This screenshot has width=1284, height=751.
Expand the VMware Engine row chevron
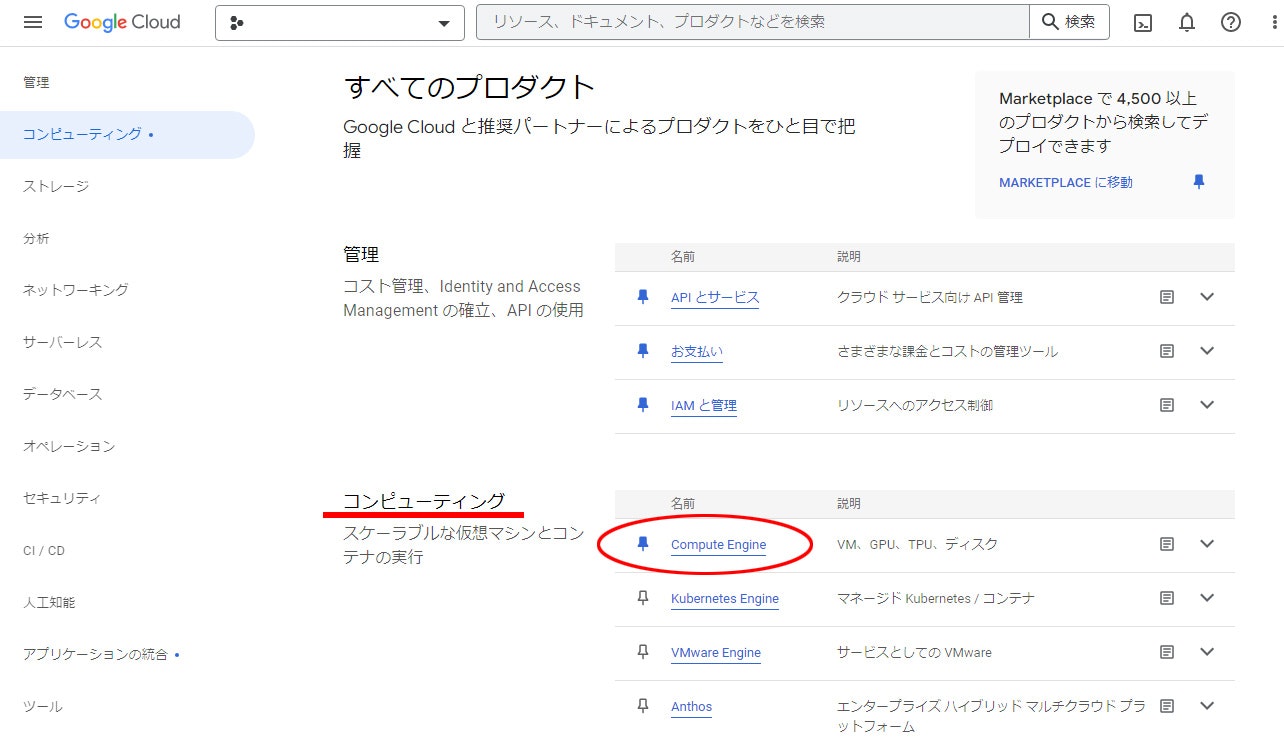point(1207,652)
